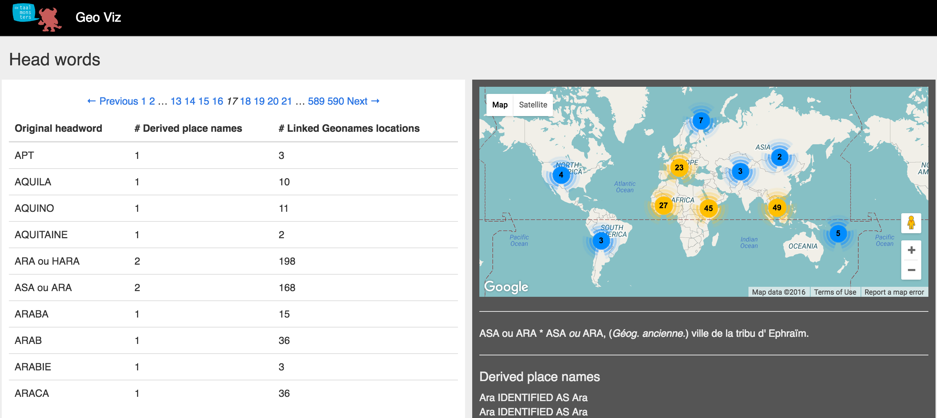This screenshot has width=937, height=418.
Task: Go to the Next page
Action: [363, 101]
